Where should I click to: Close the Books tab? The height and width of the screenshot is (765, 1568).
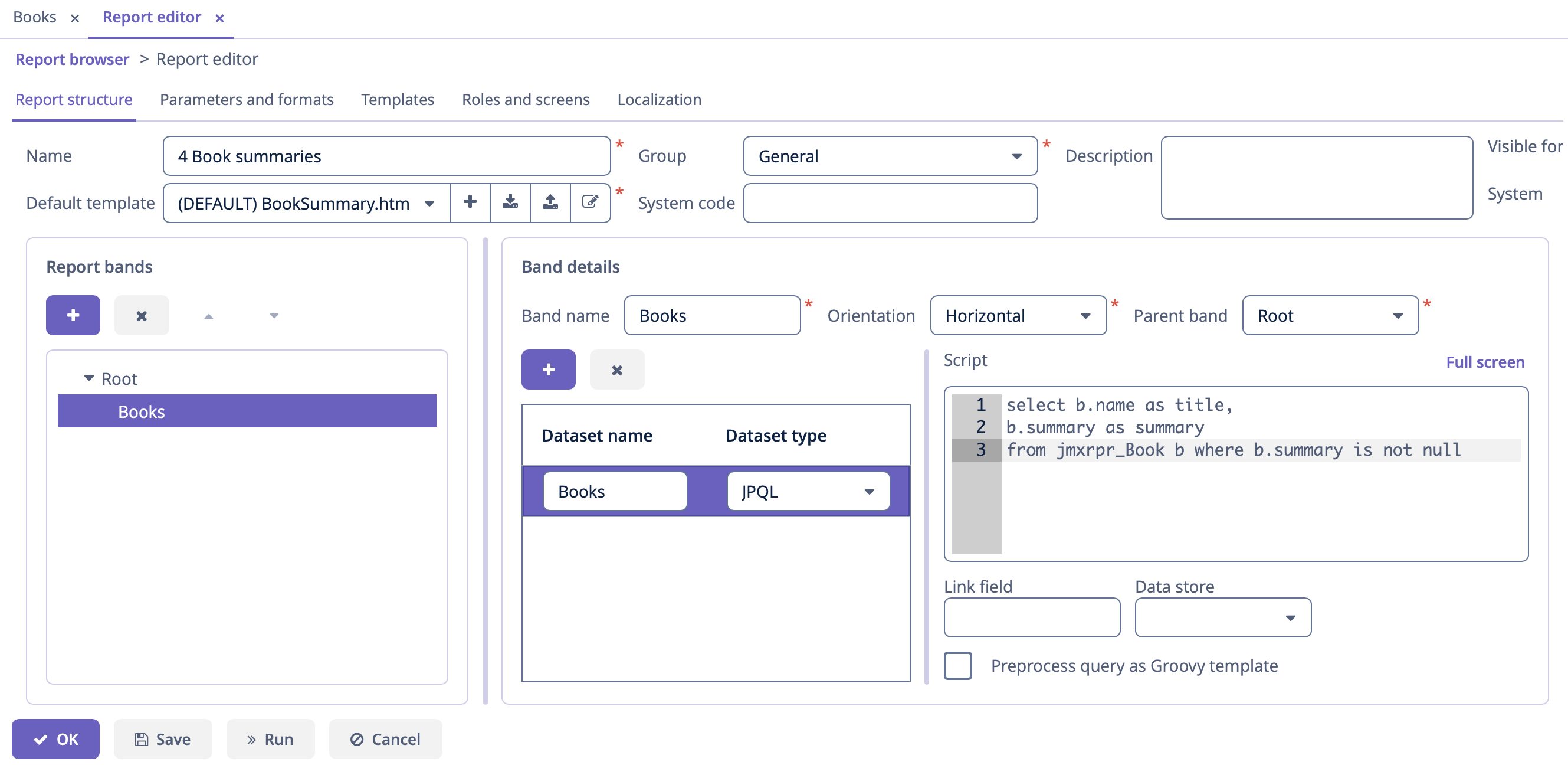pyautogui.click(x=75, y=18)
